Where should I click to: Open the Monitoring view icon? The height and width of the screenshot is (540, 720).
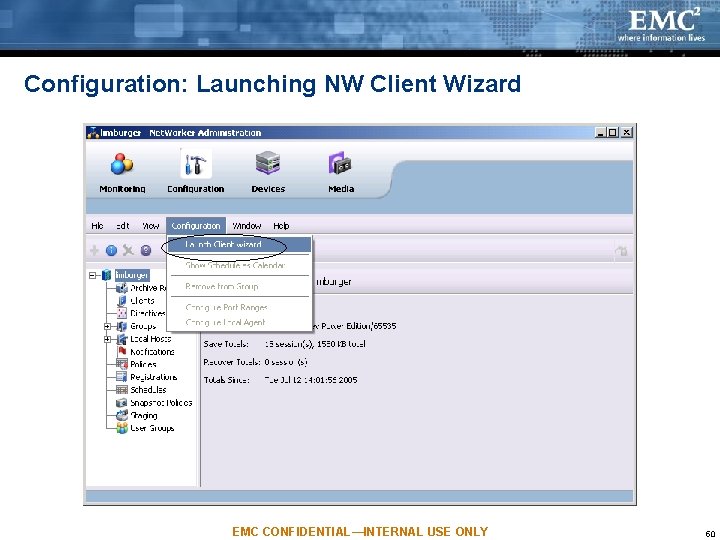click(122, 164)
